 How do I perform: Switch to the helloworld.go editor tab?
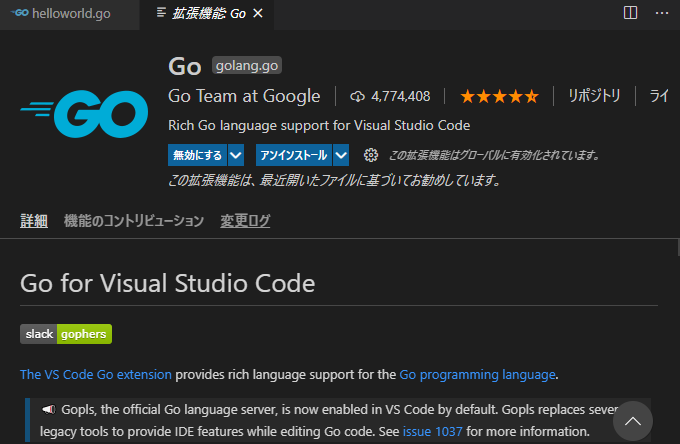(69, 14)
